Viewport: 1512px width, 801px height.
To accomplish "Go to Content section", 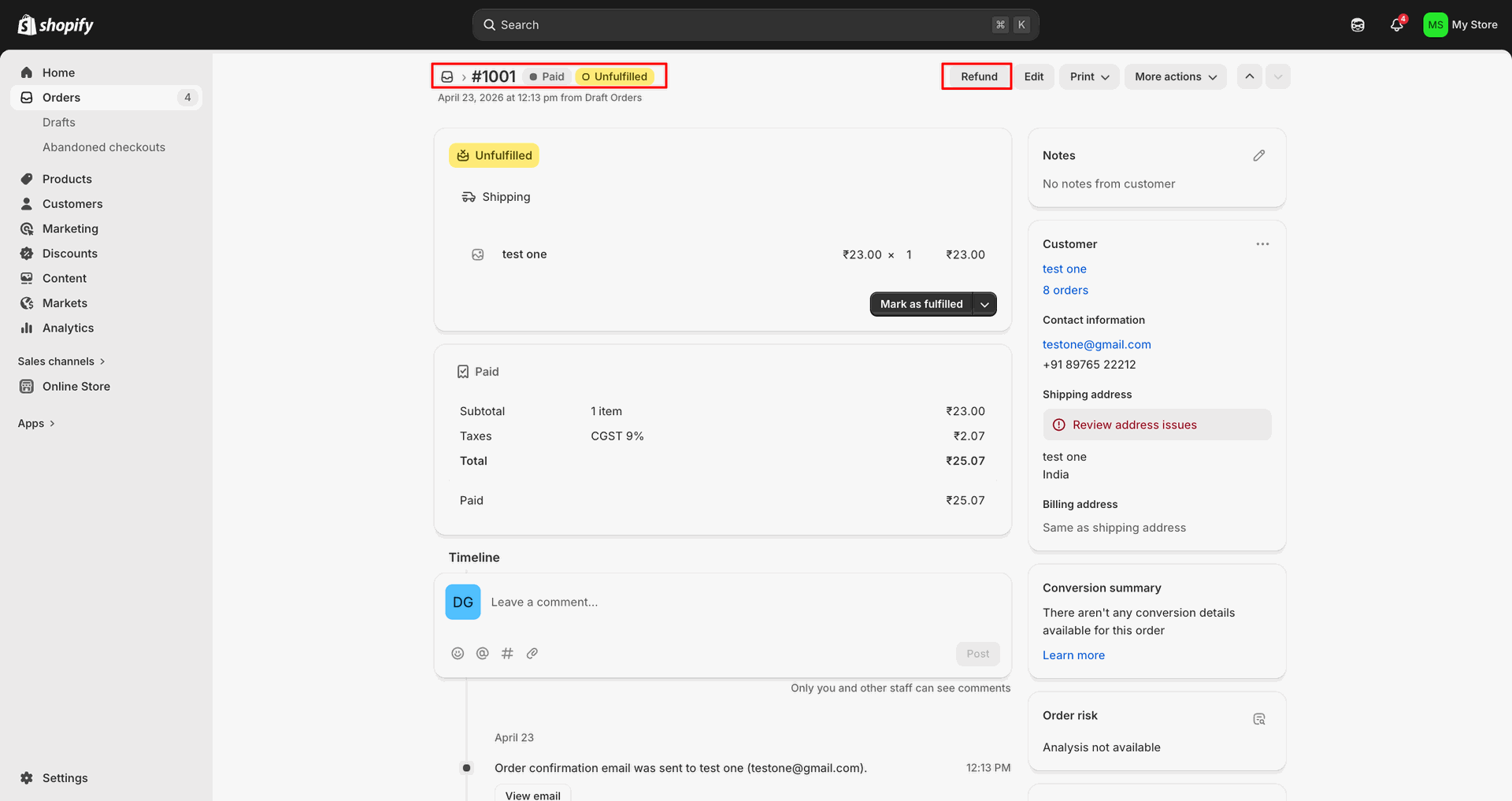I will (x=106, y=278).
